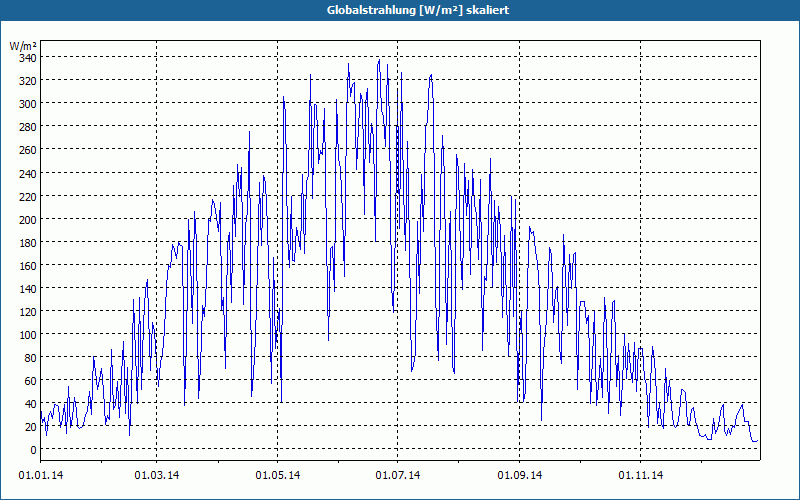Screen dimensions: 800x500
Task: Click the 180 y-axis value
Action: point(28,243)
